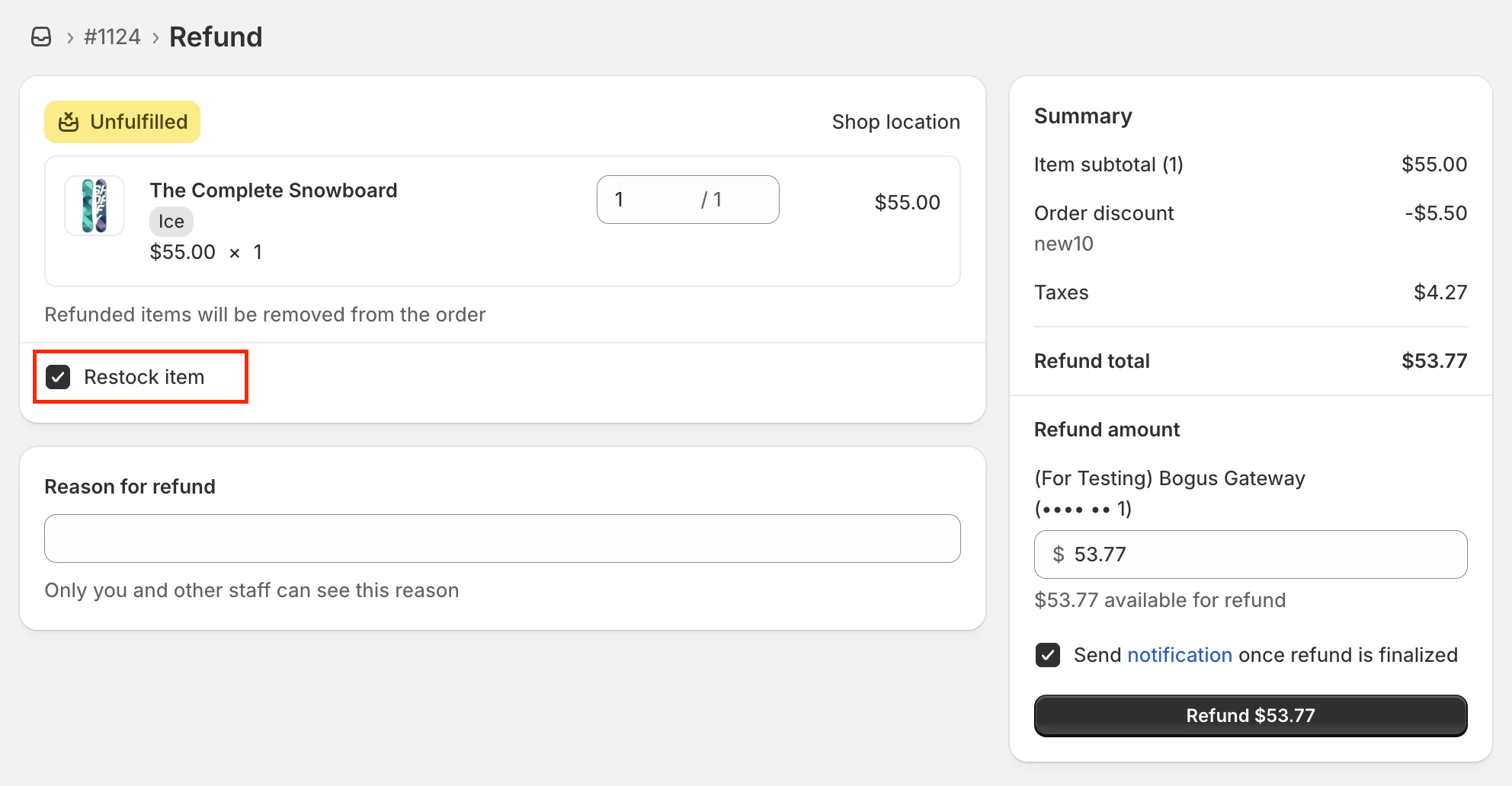
Task: Toggle Send notification checkbox
Action: (1048, 655)
